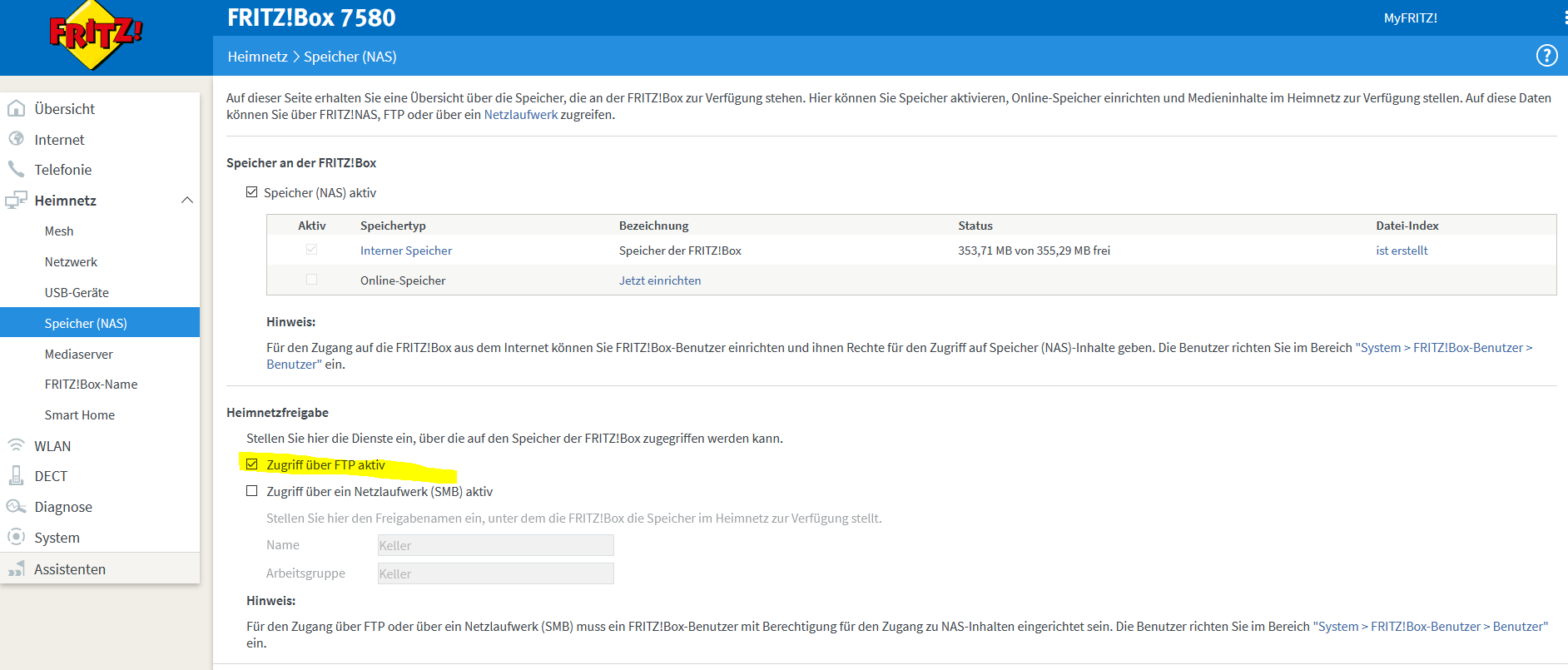Click the System gear icon
The height and width of the screenshot is (670, 1568).
16,537
